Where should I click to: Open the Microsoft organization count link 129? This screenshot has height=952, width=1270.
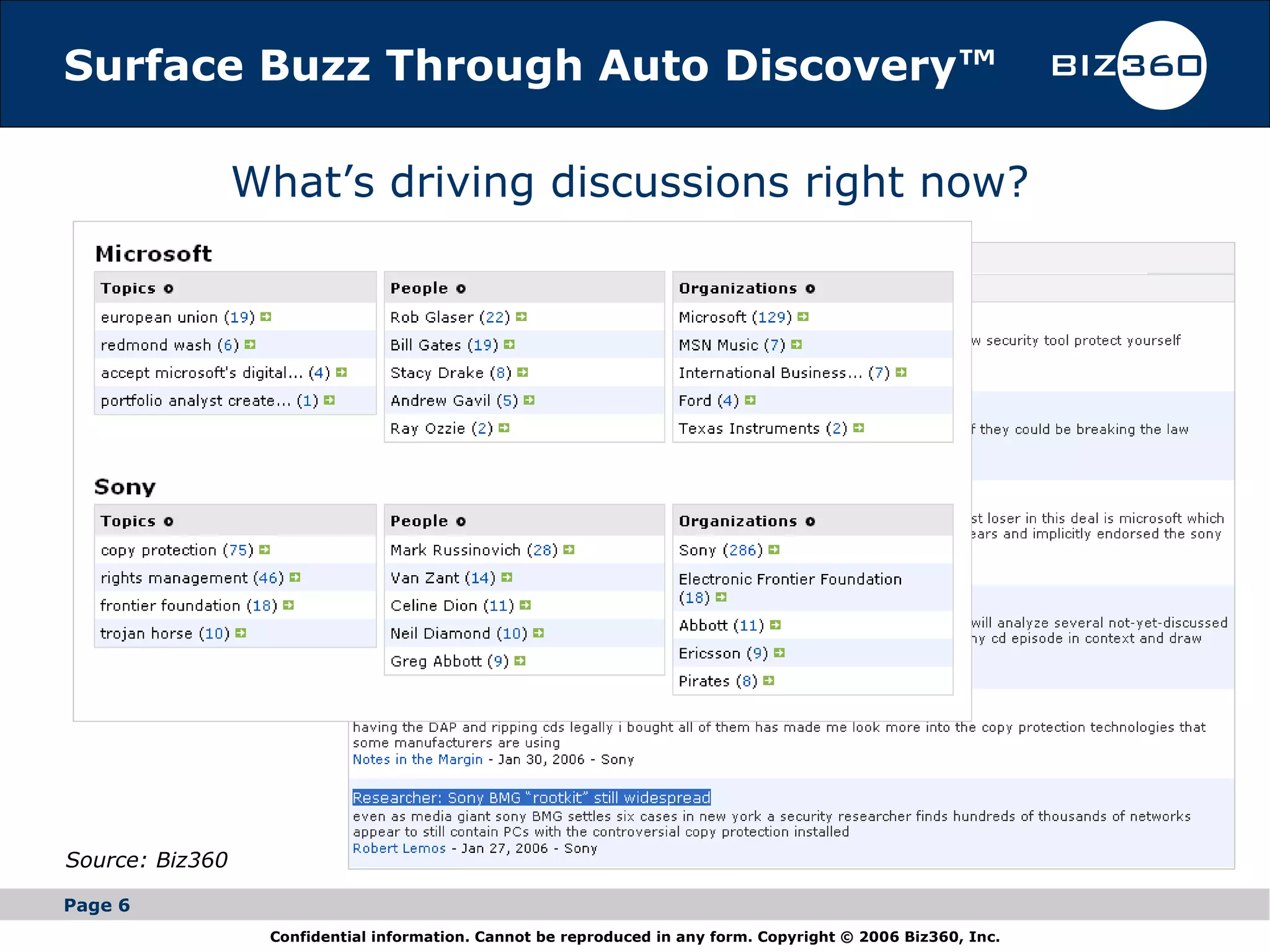(772, 317)
